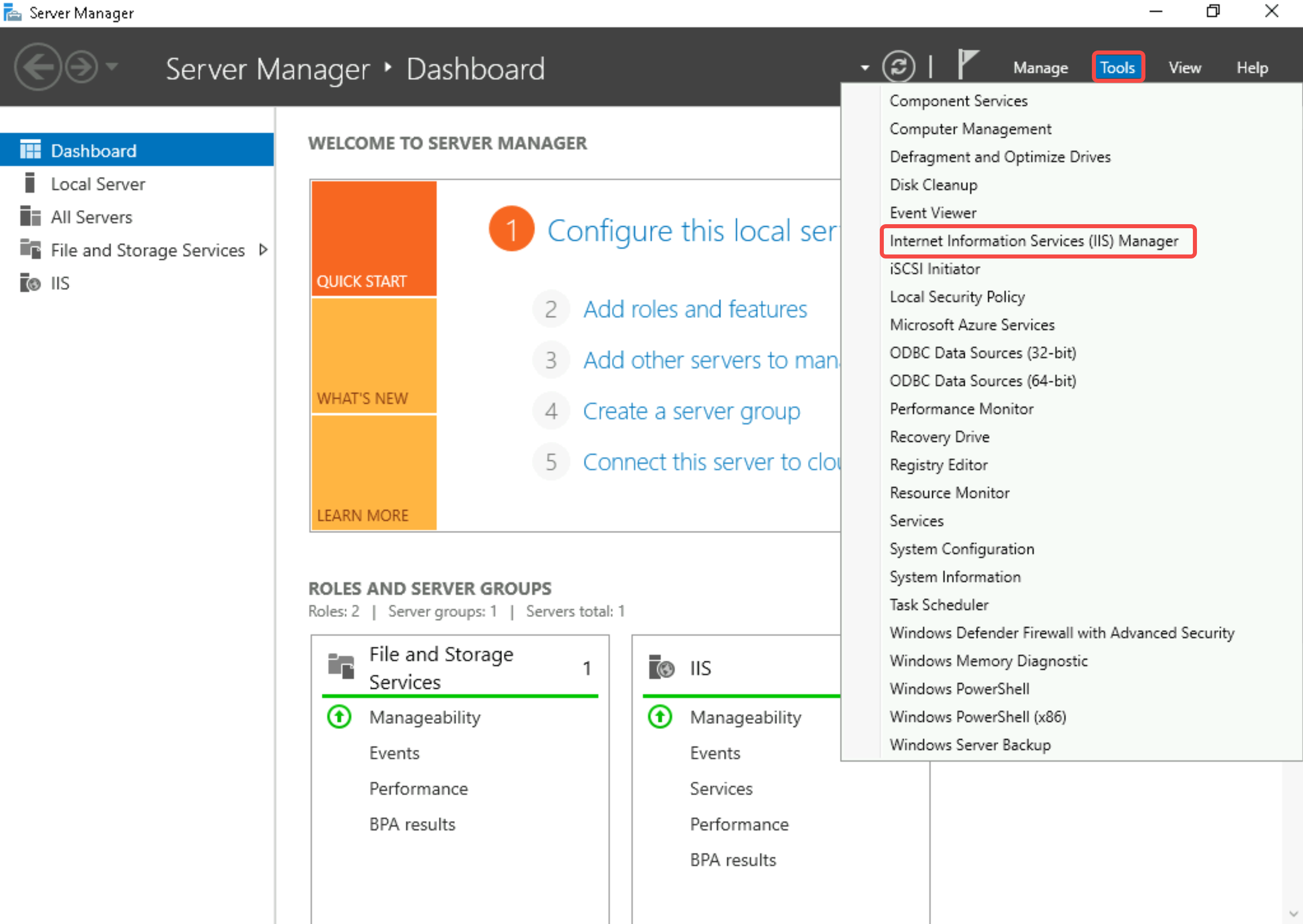The image size is (1303, 924).
Task: Open File and Storage Services tile header
Action: 460,667
